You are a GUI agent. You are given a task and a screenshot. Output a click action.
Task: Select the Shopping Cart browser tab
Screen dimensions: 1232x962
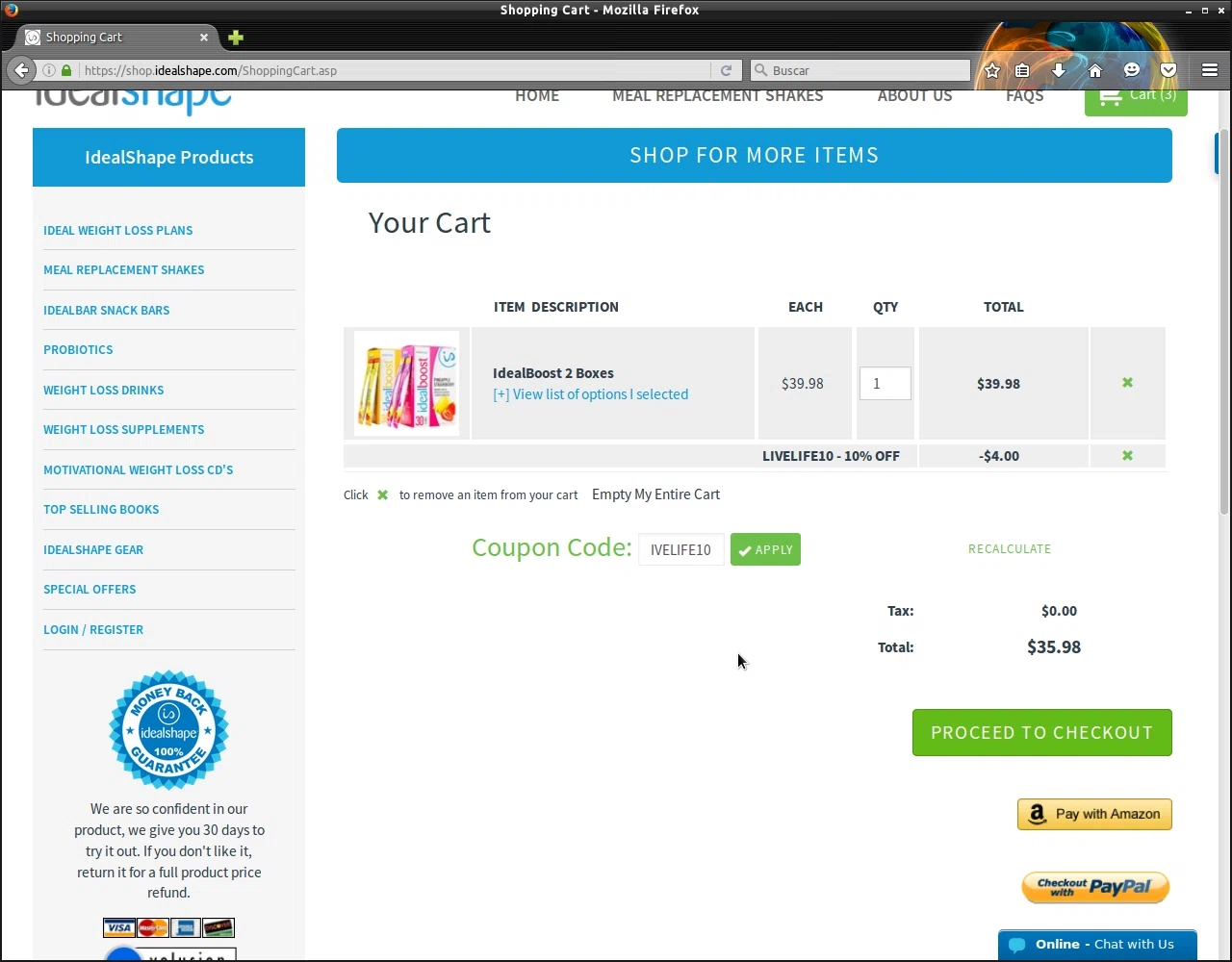point(115,38)
